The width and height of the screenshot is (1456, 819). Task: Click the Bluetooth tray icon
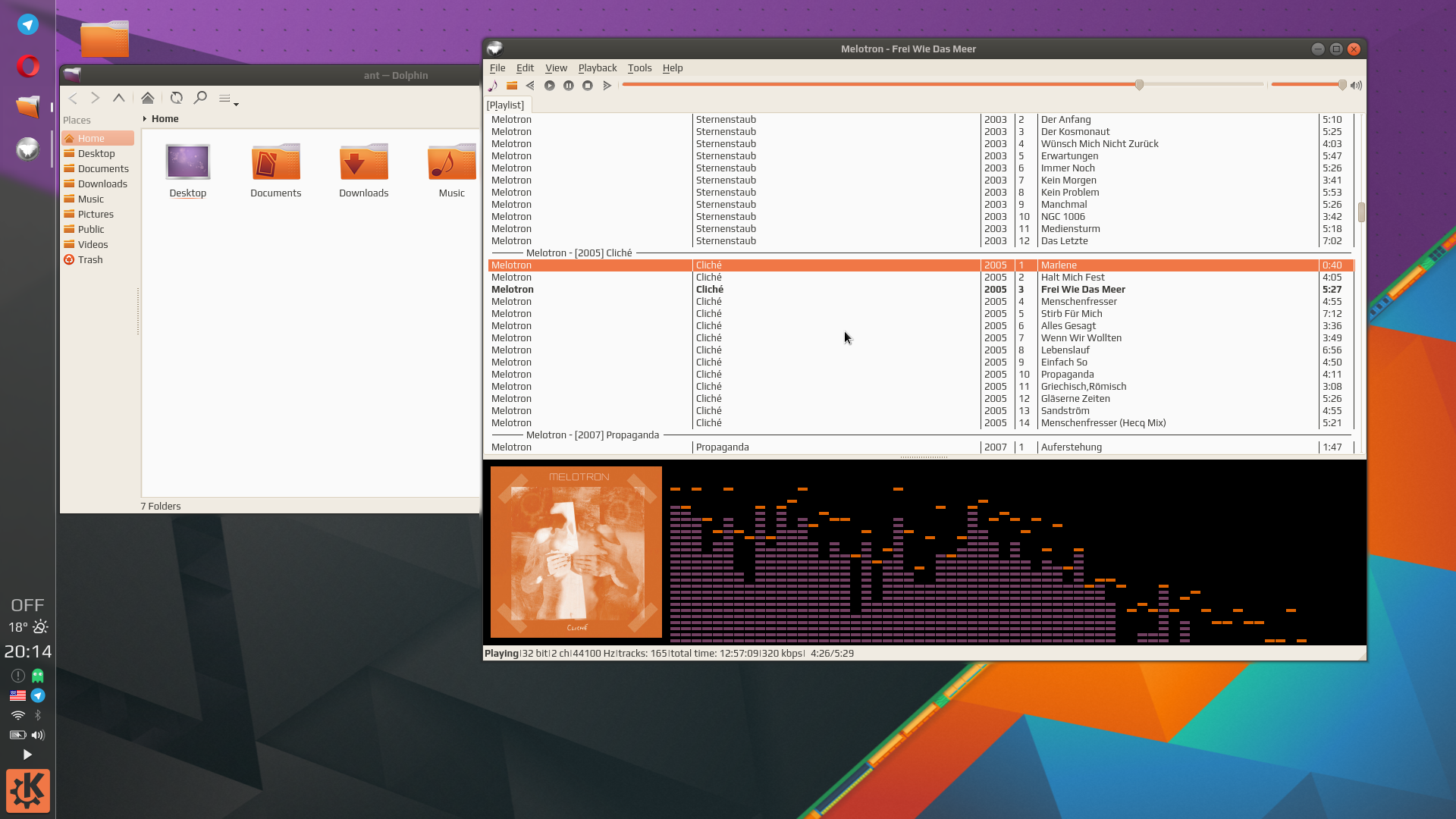38,715
